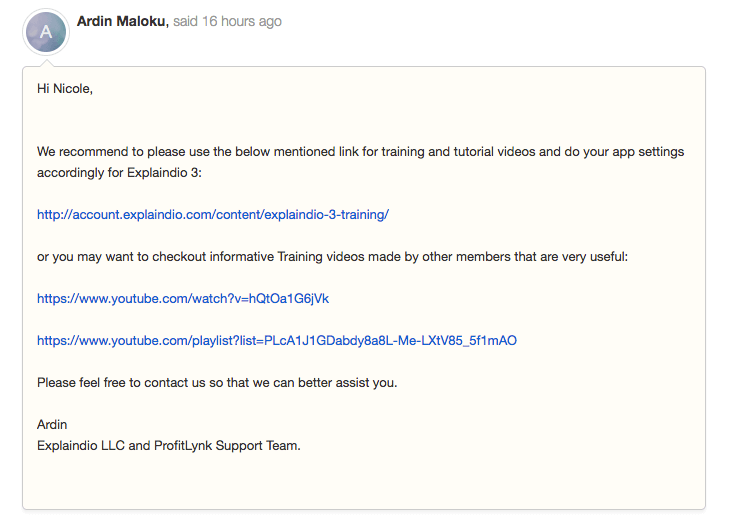Click the "We recommend to please use" sentence

click(360, 152)
